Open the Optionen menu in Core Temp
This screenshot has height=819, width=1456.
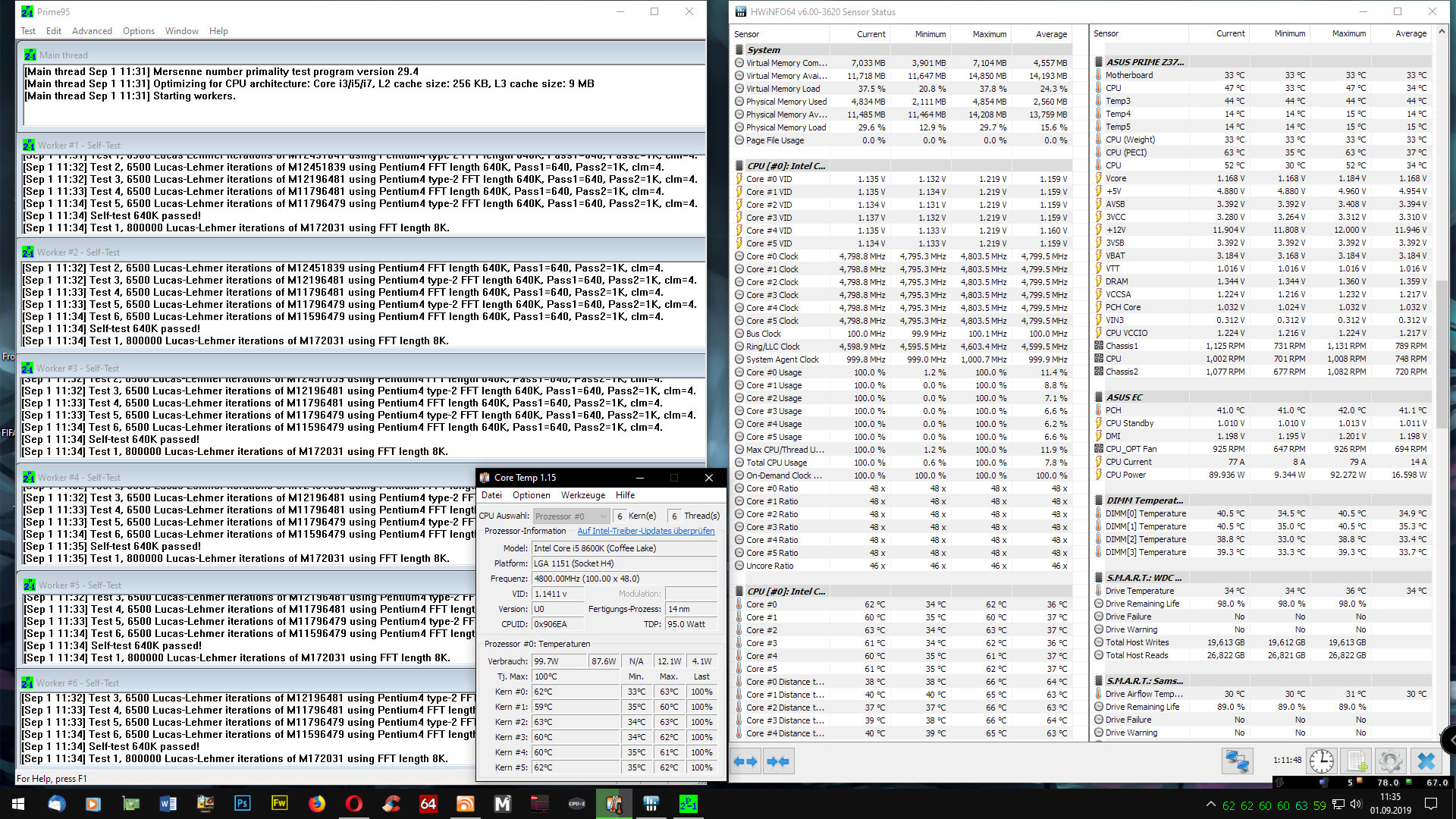pyautogui.click(x=531, y=495)
